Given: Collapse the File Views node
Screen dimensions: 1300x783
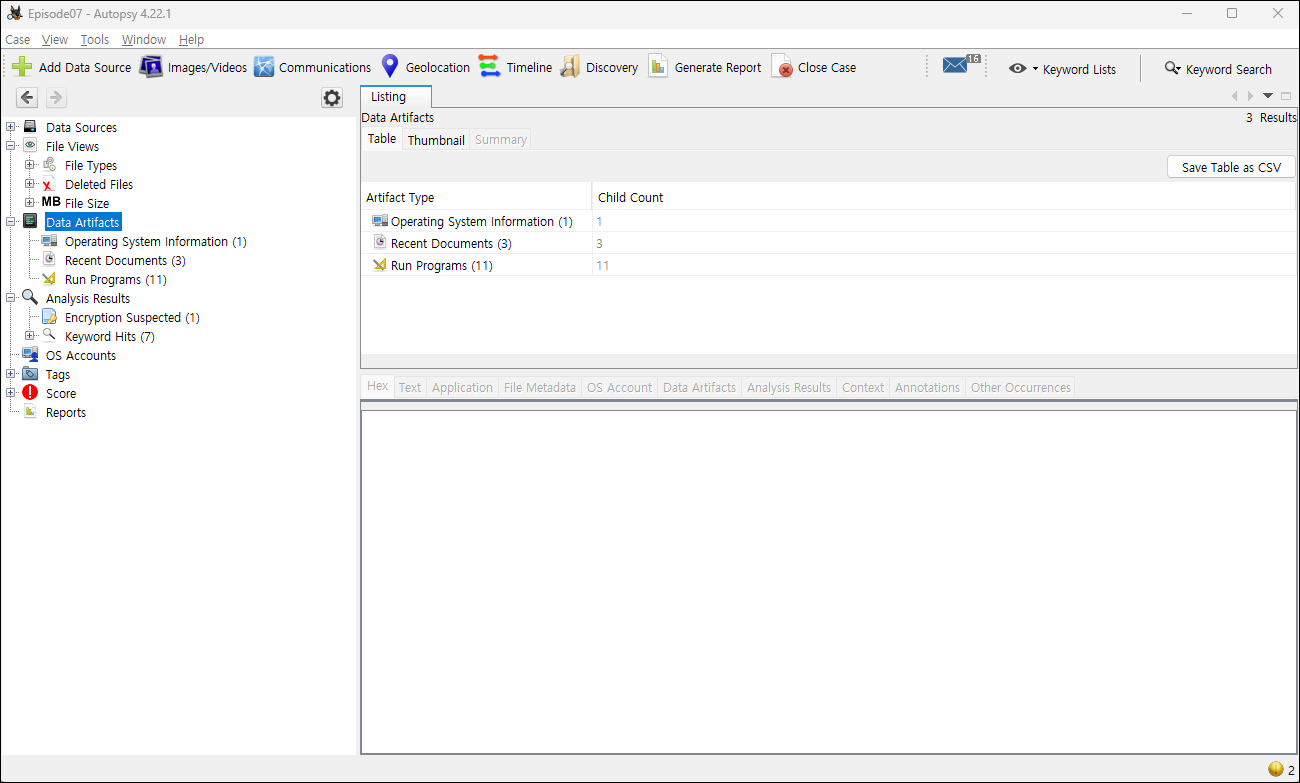Looking at the screenshot, I should [11, 146].
